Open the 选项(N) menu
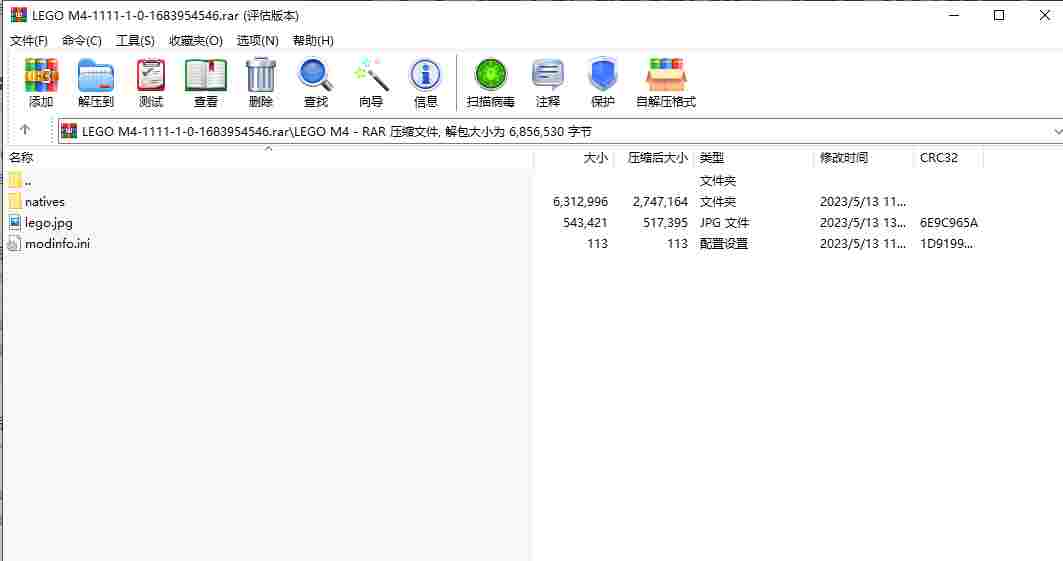This screenshot has height=561, width=1063. coord(258,41)
